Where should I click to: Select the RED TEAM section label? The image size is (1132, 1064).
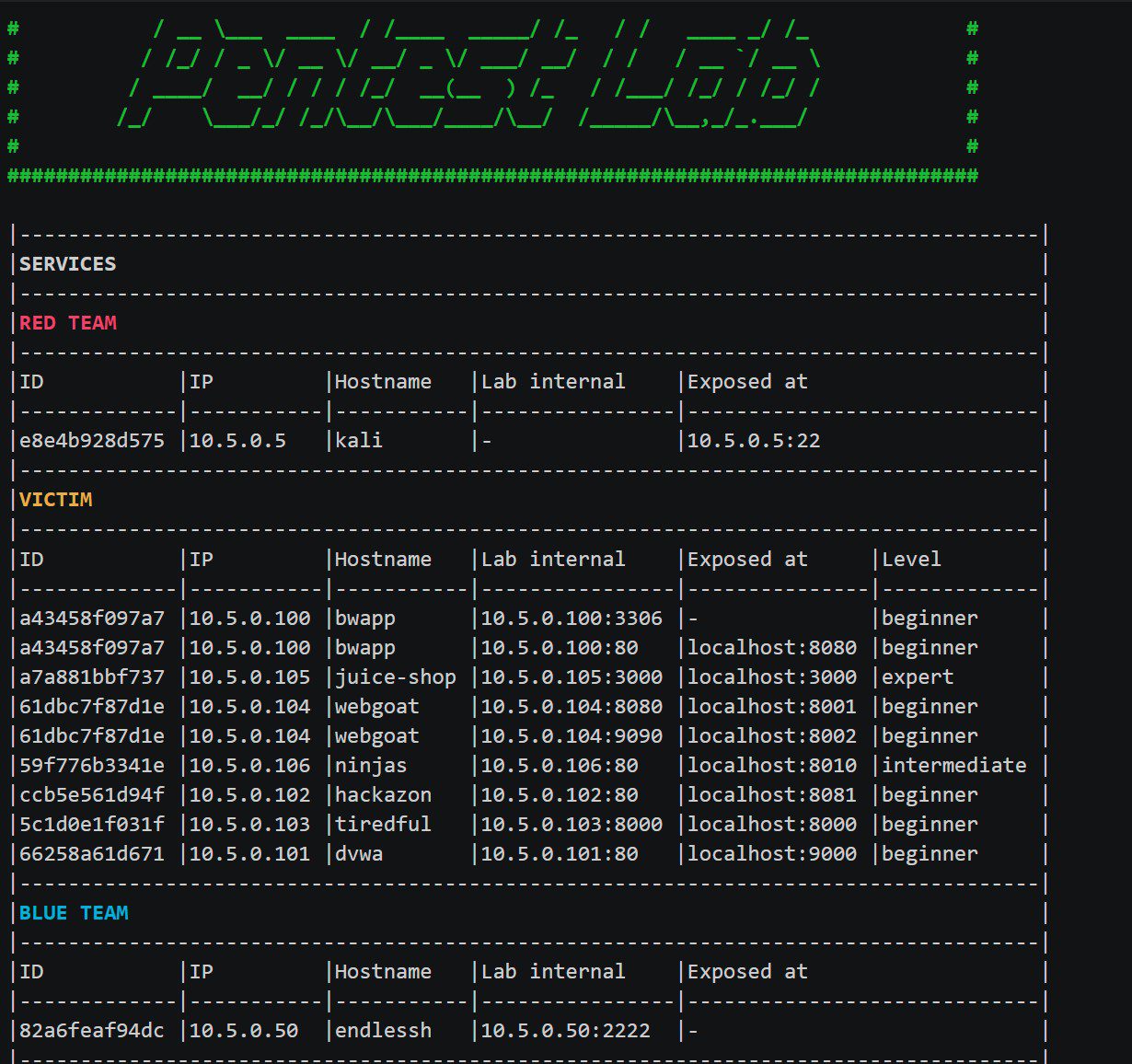pyautogui.click(x=68, y=323)
